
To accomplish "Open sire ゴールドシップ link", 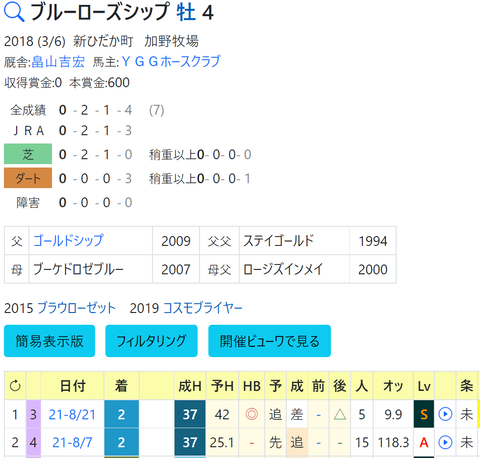I will coord(68,241).
